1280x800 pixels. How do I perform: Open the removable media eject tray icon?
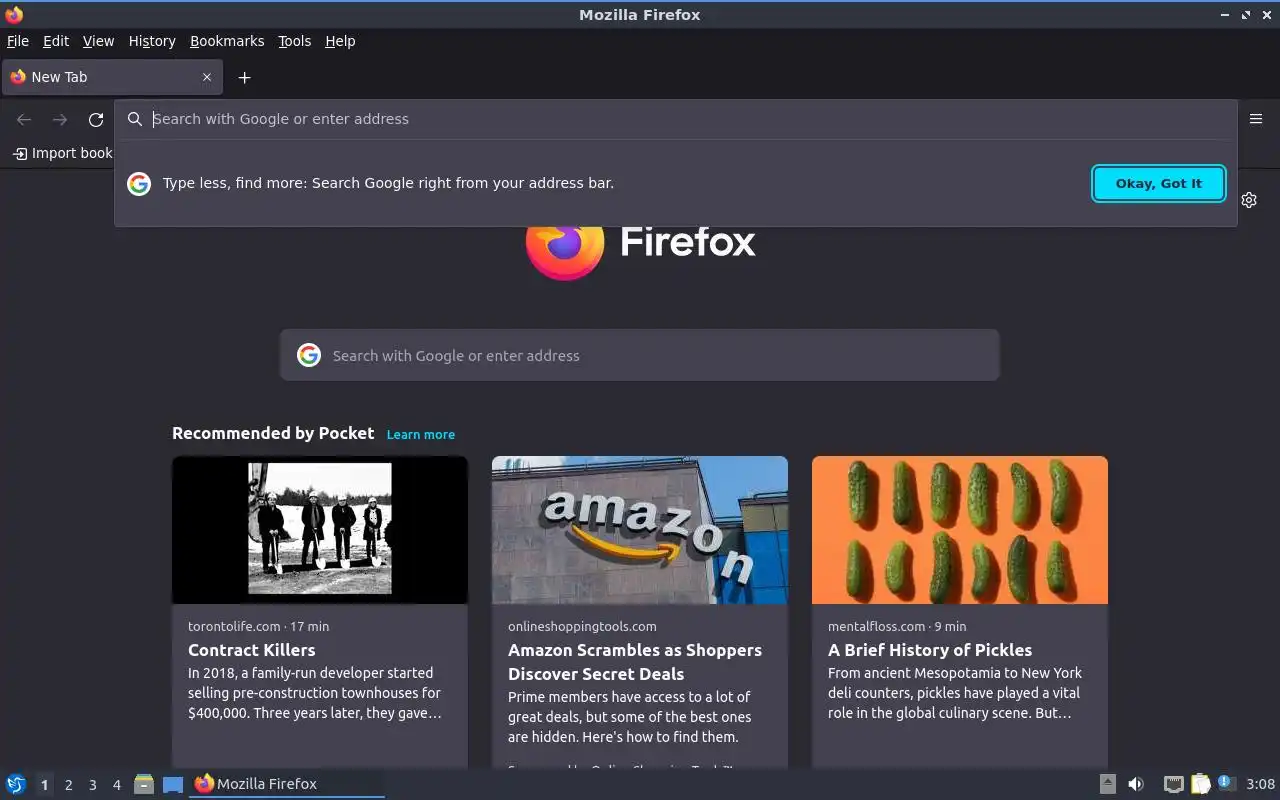(1108, 784)
